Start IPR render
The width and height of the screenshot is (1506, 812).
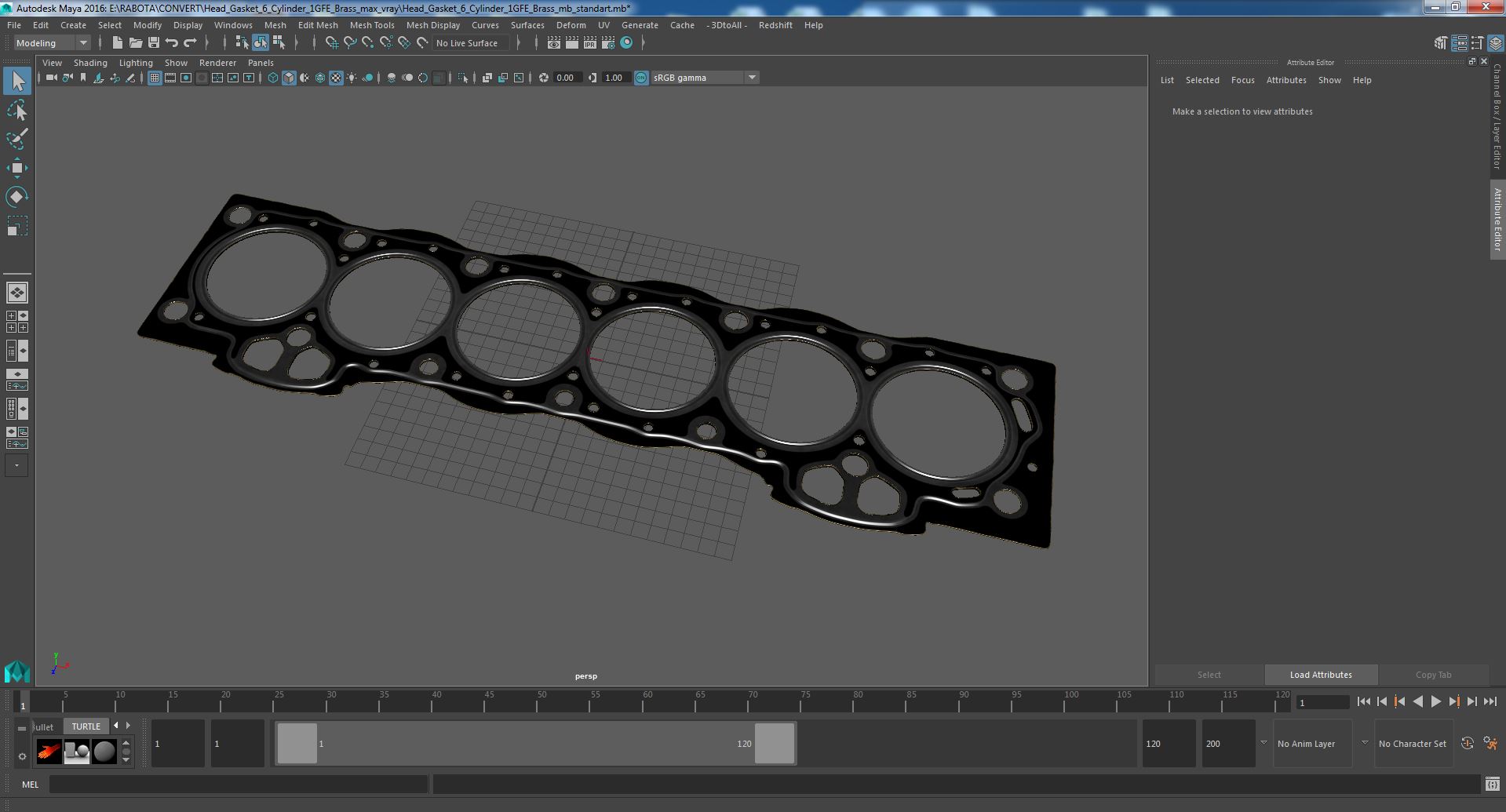590,43
